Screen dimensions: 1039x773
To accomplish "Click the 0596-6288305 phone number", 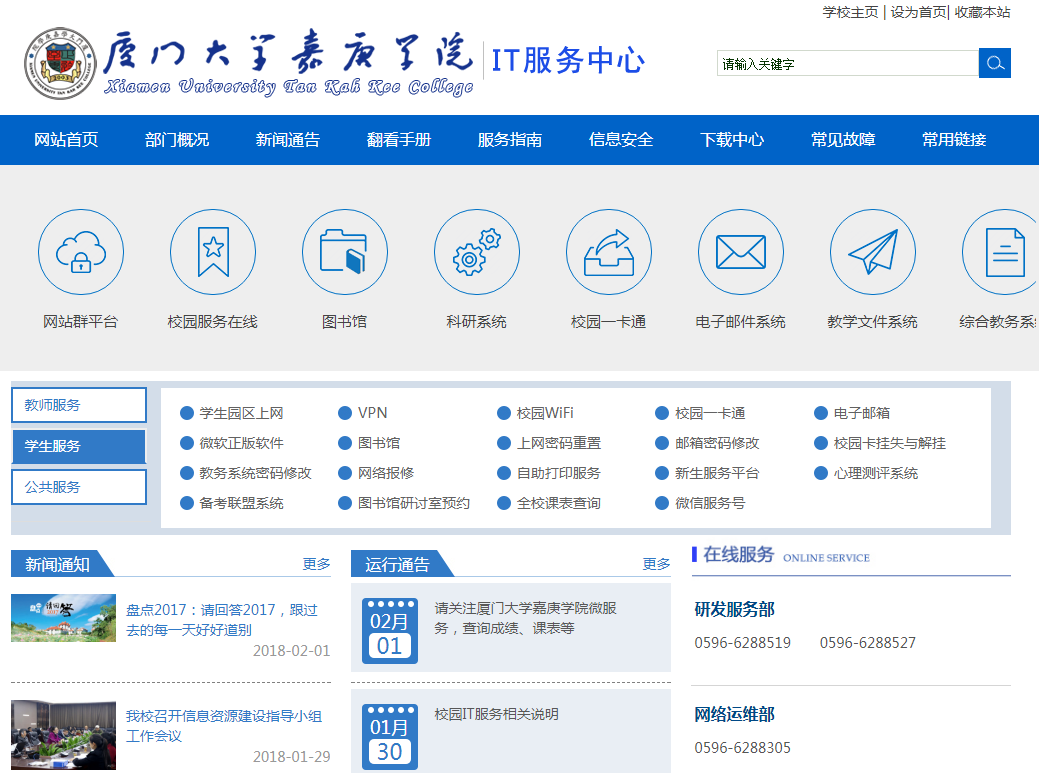I will [x=742, y=748].
